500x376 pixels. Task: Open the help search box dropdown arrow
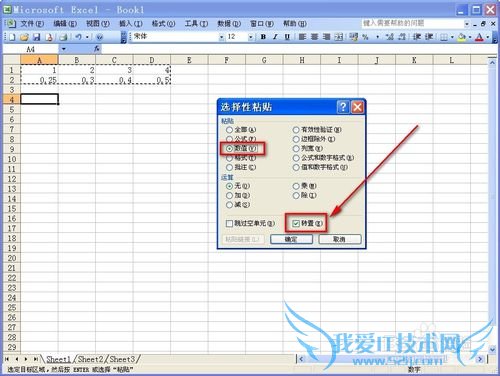coord(467,24)
